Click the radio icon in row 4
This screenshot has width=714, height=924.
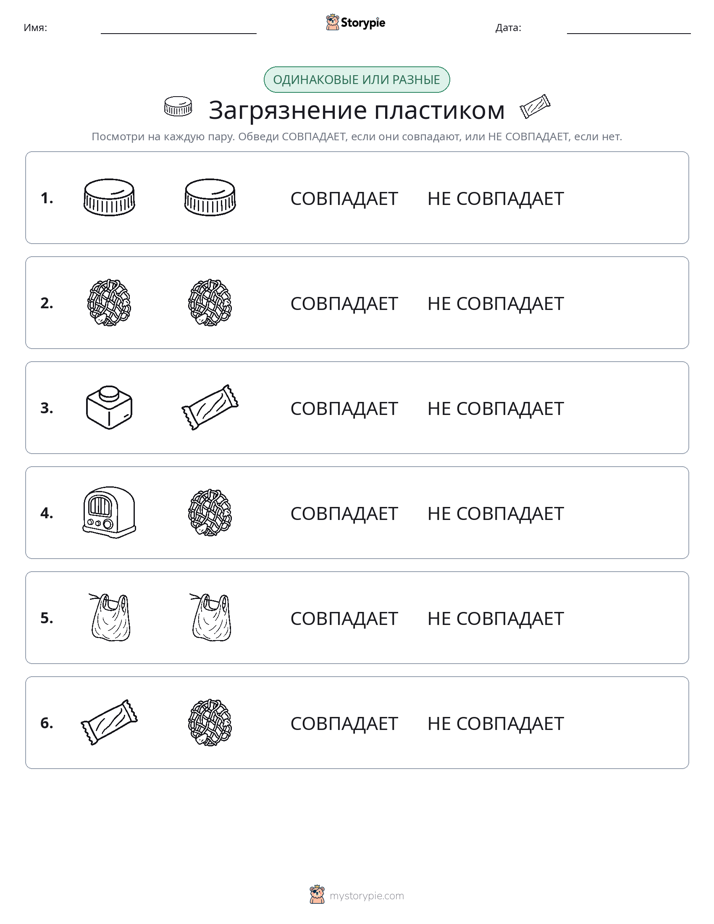(x=109, y=512)
